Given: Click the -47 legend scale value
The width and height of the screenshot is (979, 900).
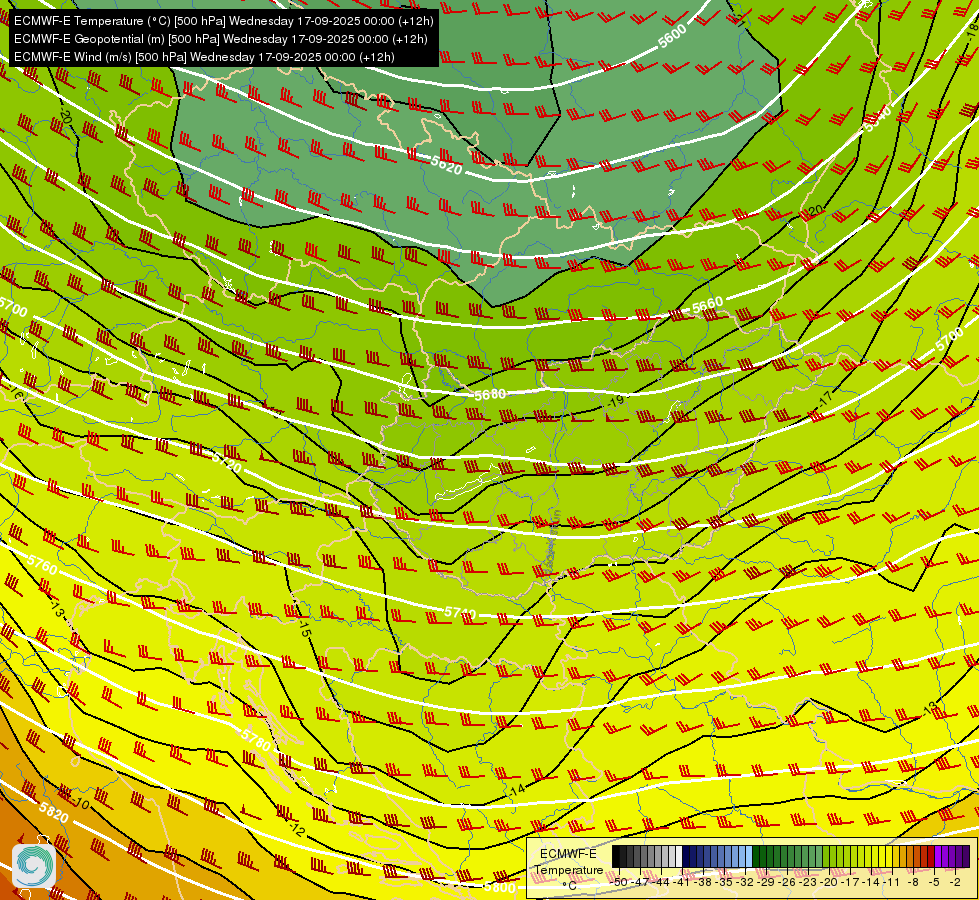Looking at the screenshot, I should [641, 882].
